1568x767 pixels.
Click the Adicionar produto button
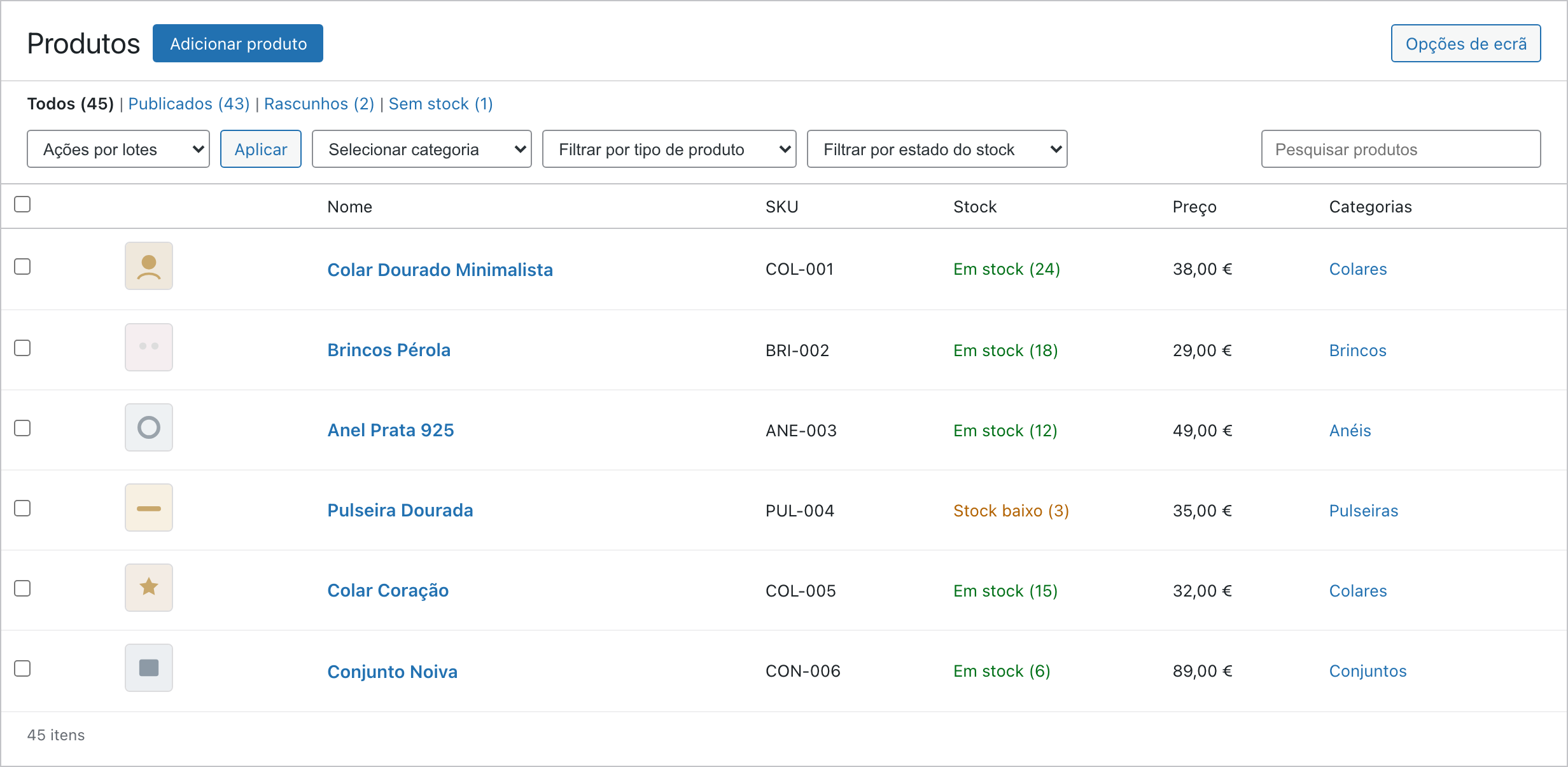click(x=238, y=43)
